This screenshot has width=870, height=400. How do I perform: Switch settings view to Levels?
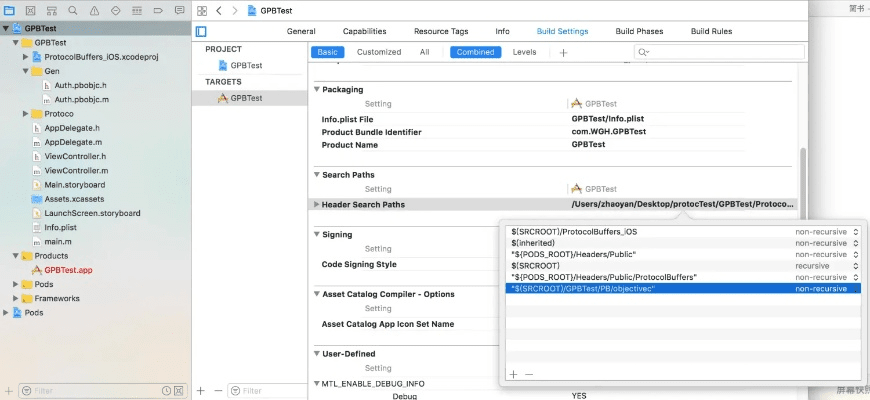(524, 52)
